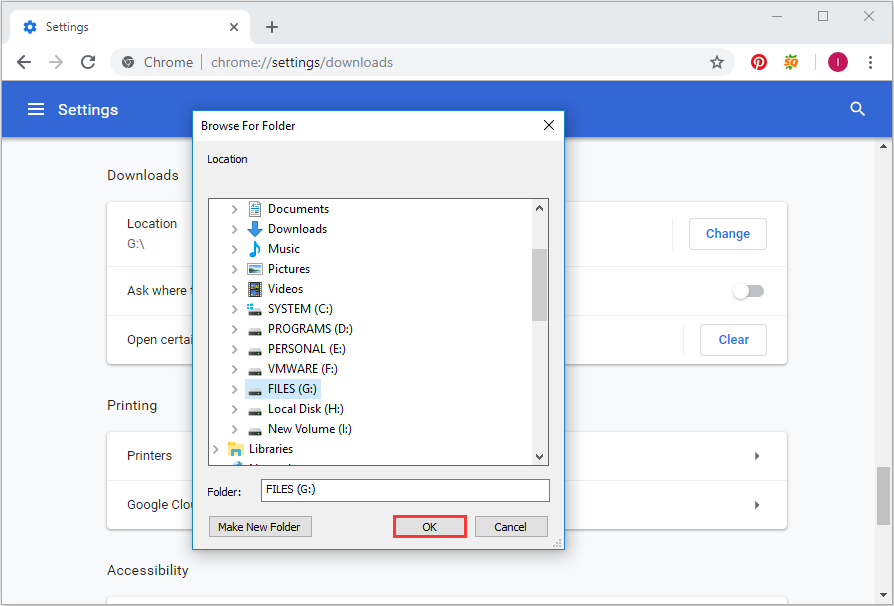894x606 pixels.
Task: Select the PROGRAMS (D:) label
Action: [x=310, y=329]
